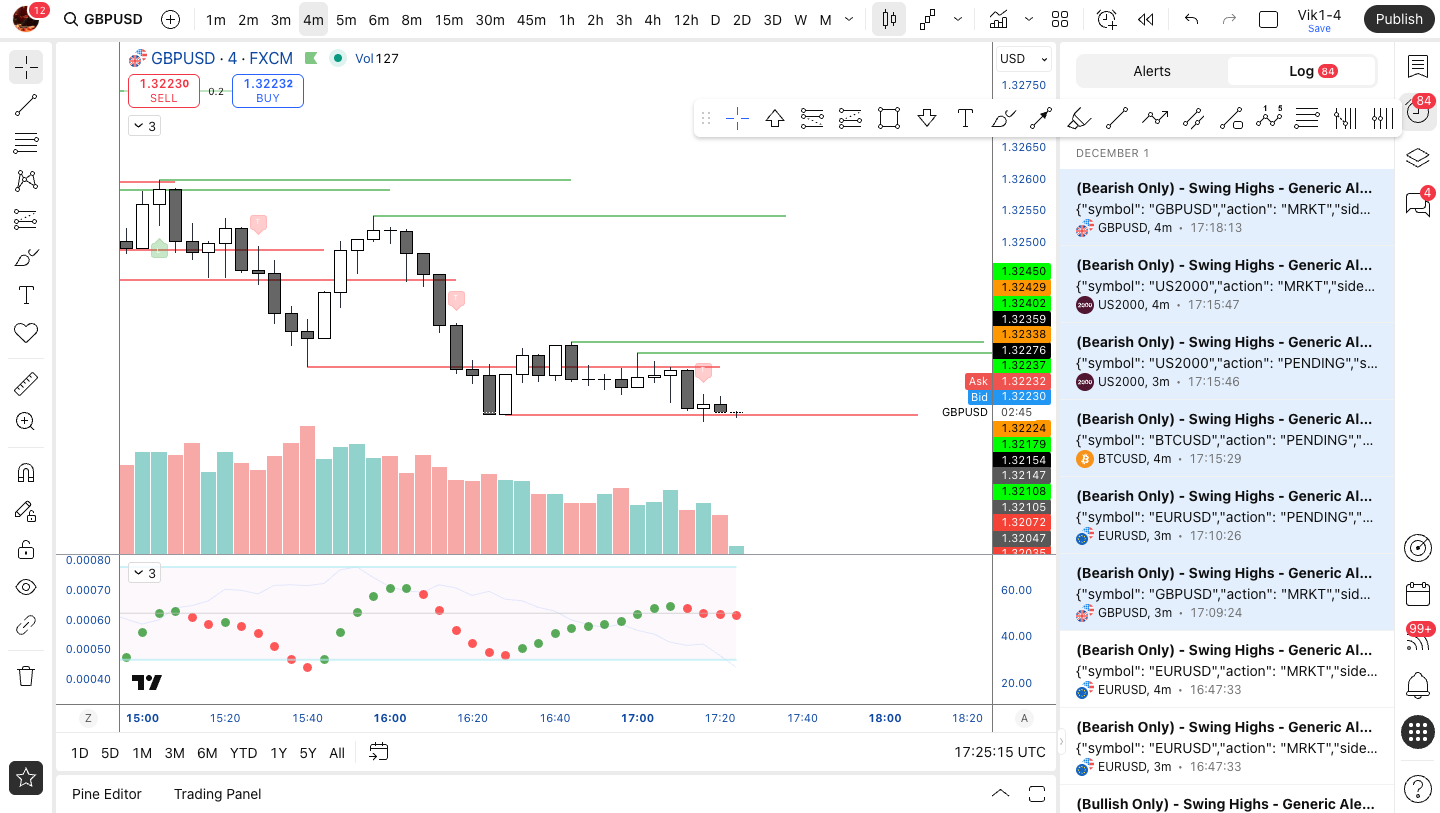Select the 5D date range

110,753
